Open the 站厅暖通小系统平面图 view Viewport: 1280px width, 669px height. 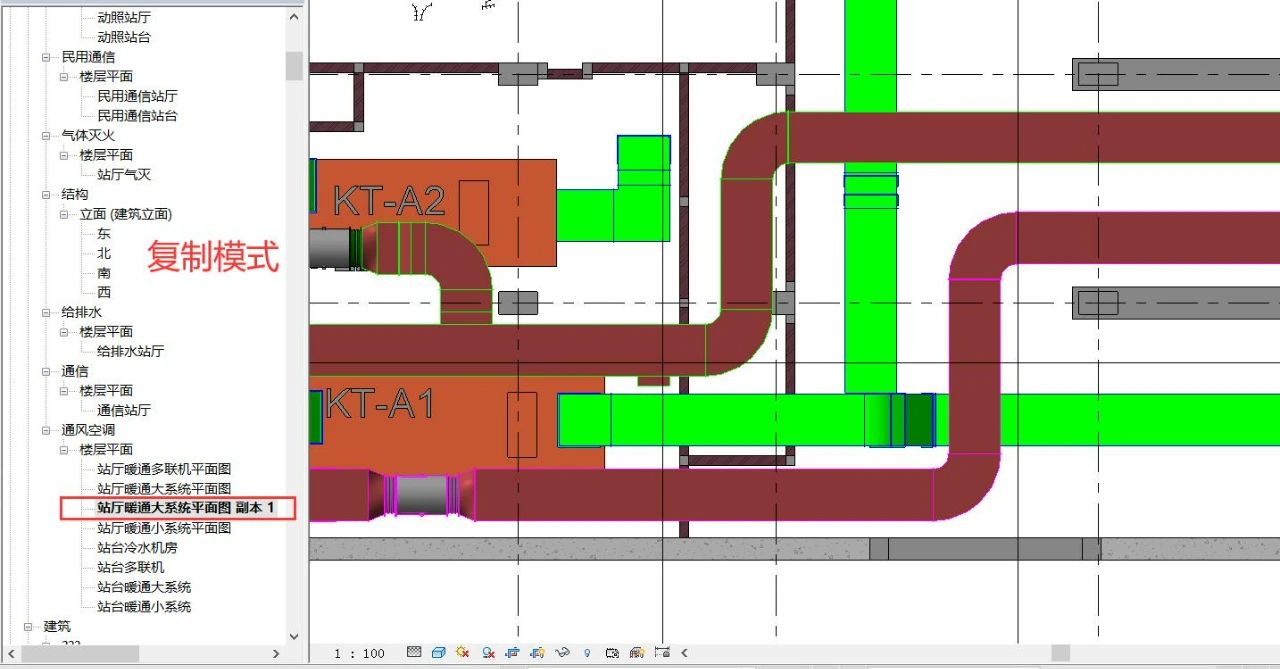165,528
